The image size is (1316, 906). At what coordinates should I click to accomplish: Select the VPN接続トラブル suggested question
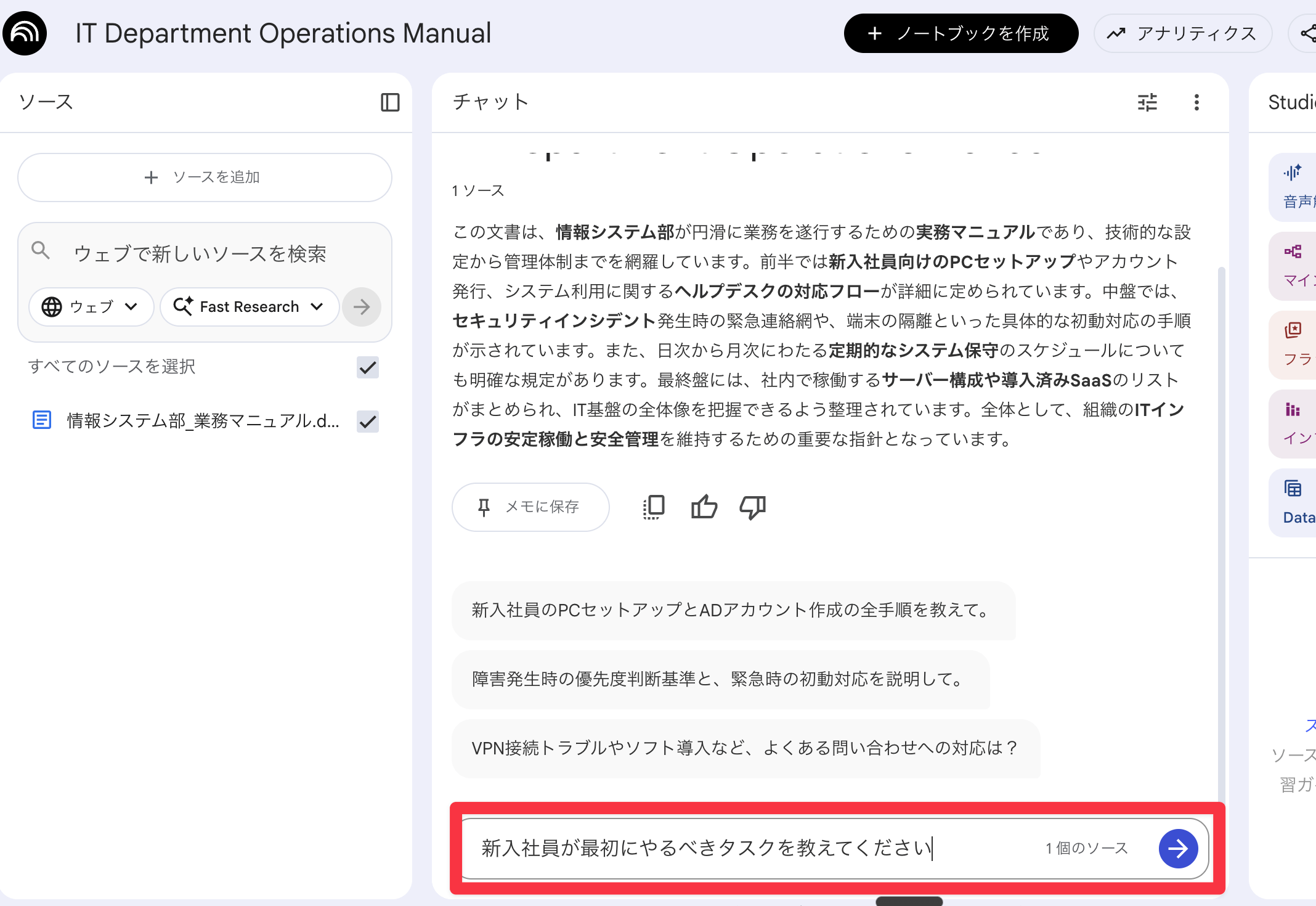click(745, 748)
